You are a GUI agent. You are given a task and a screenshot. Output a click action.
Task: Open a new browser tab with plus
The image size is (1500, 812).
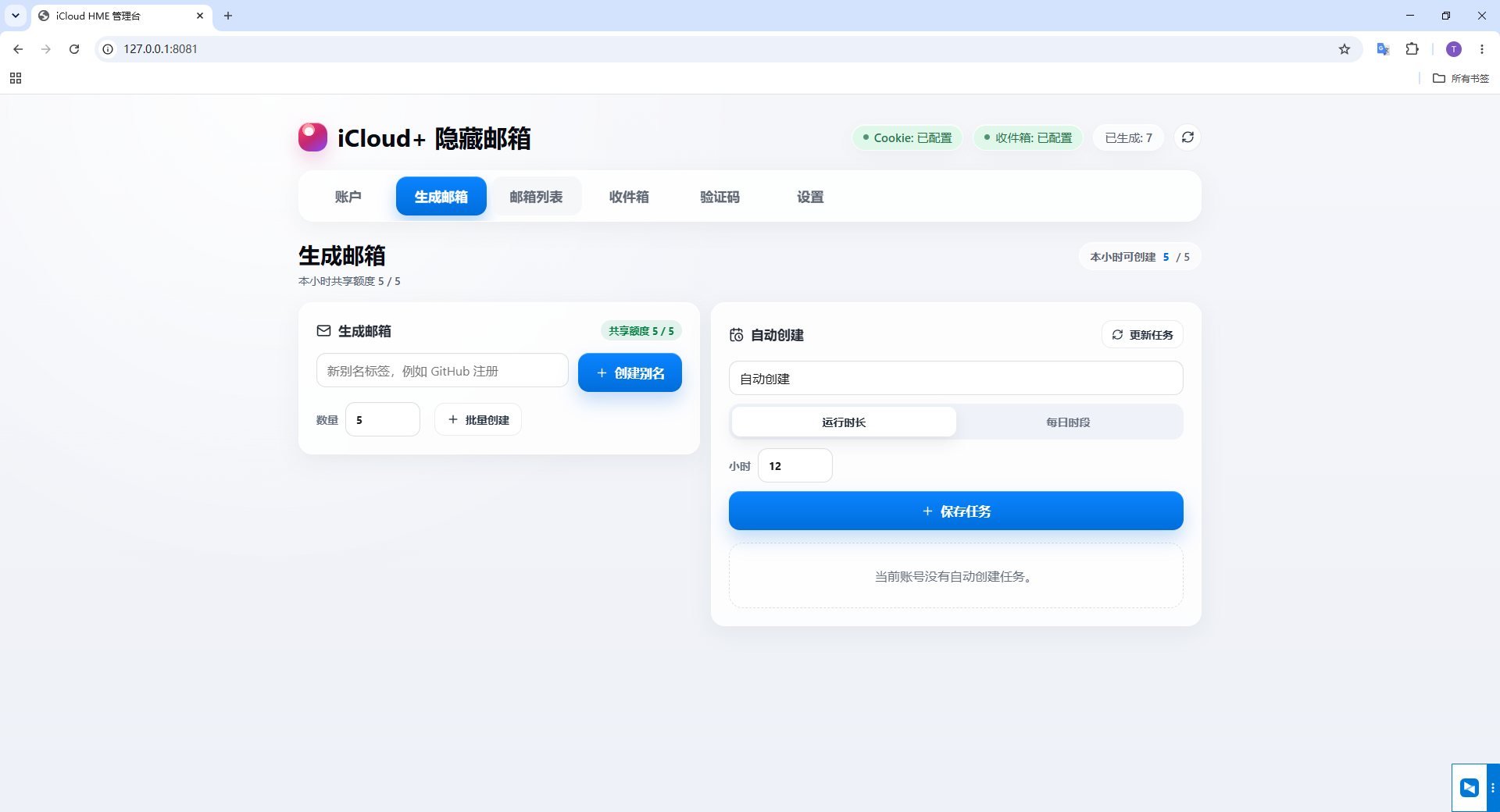228,16
